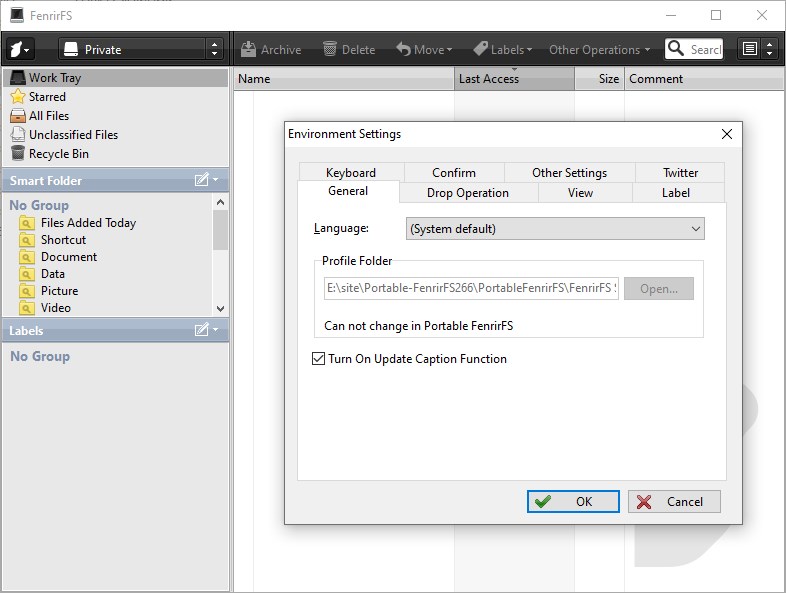Open the FenrirFS main menu icon
Screen dimensions: 786x593
pyautogui.click(x=20, y=49)
